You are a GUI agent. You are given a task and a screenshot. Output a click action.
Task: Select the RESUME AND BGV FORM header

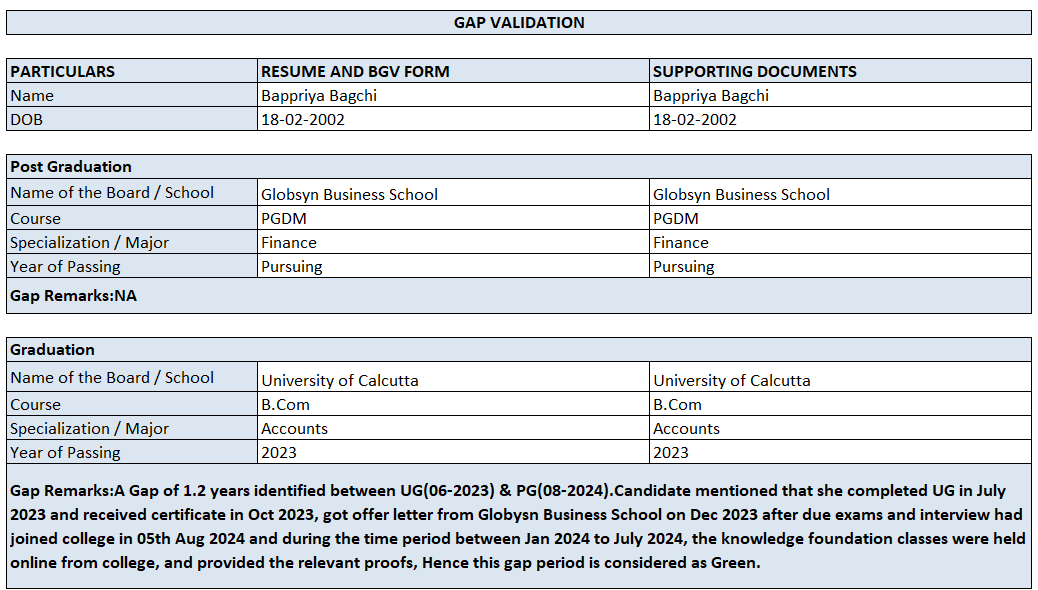355,71
